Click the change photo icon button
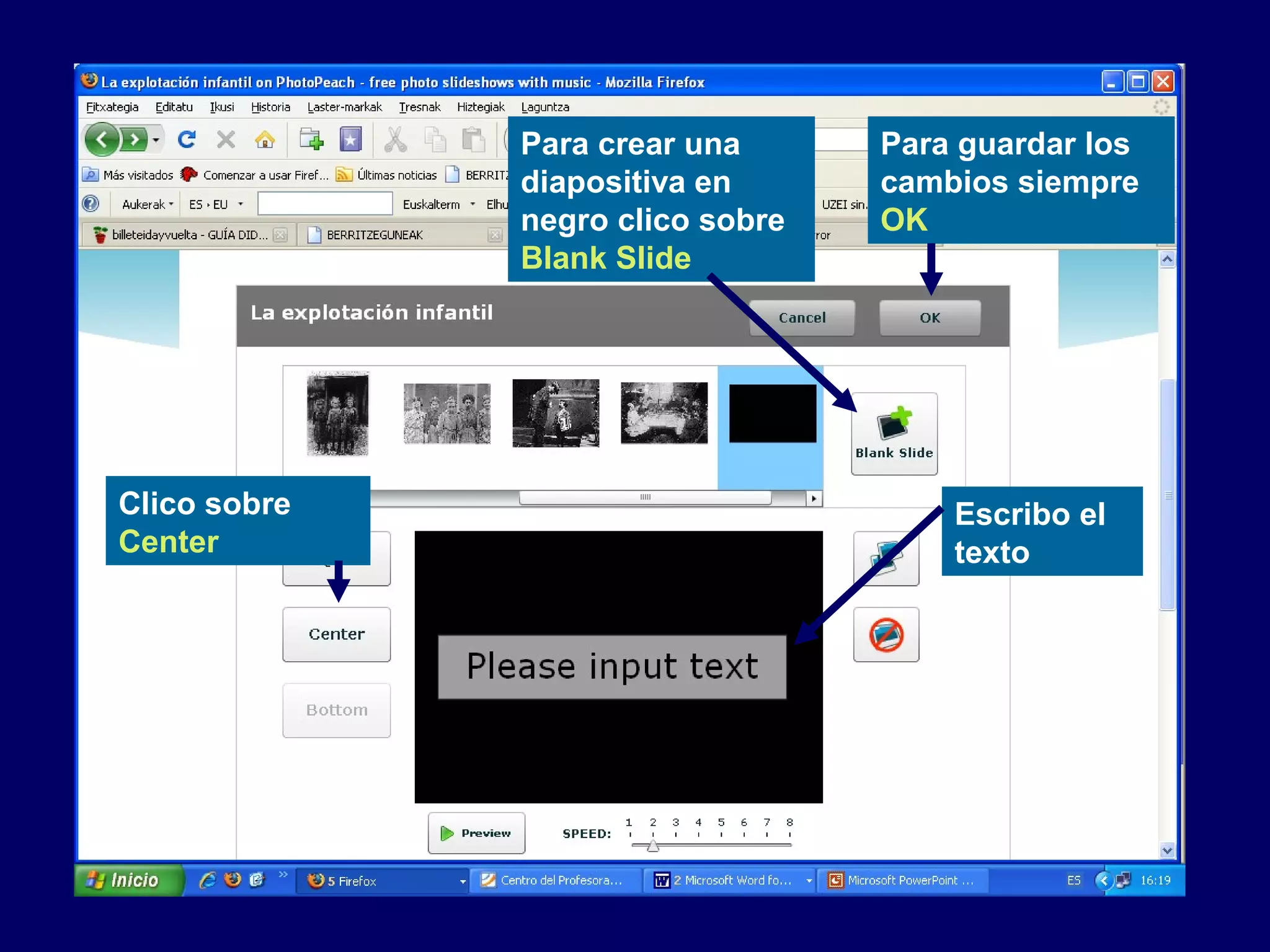The image size is (1270, 952). coord(886,558)
